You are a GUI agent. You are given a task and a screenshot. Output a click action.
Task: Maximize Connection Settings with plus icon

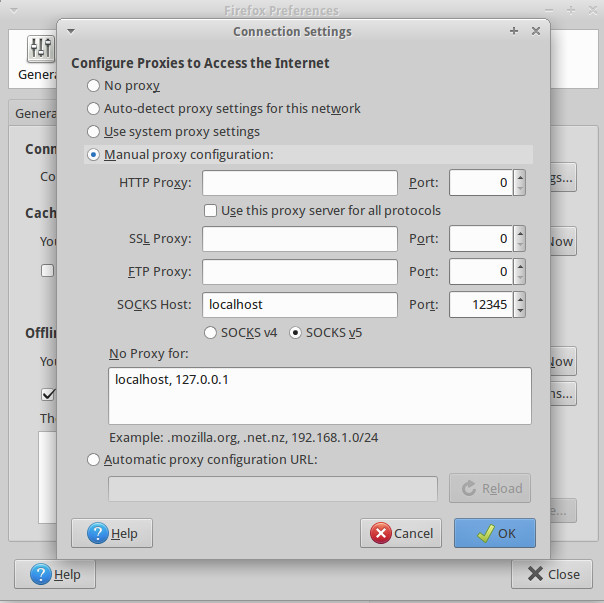coord(513,31)
